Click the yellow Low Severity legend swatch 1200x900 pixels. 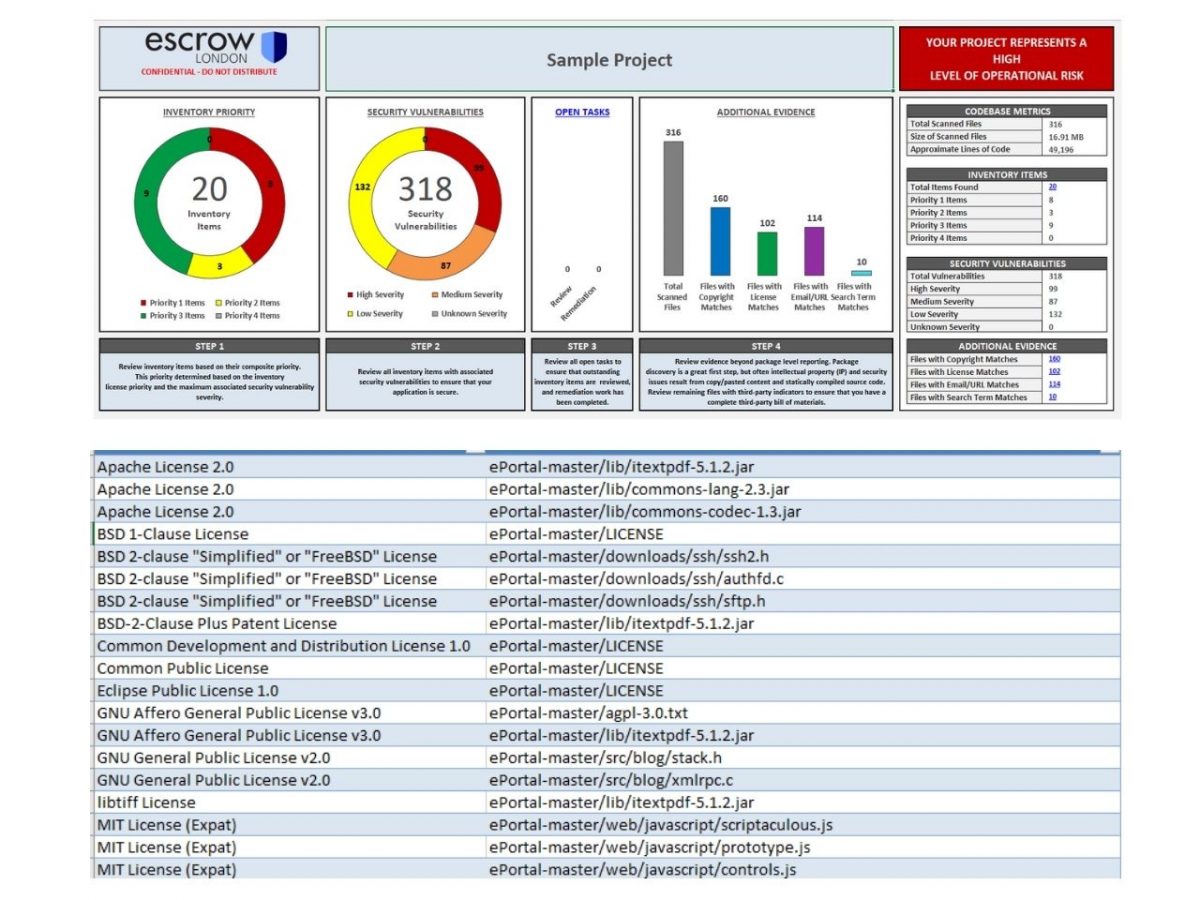[349, 313]
